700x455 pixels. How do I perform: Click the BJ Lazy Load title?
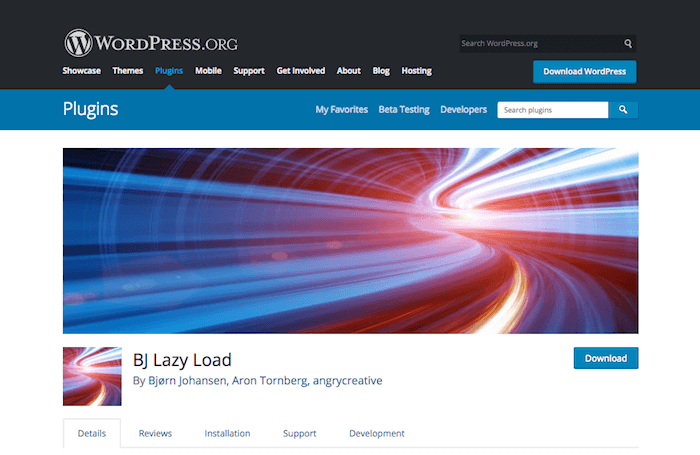(182, 360)
